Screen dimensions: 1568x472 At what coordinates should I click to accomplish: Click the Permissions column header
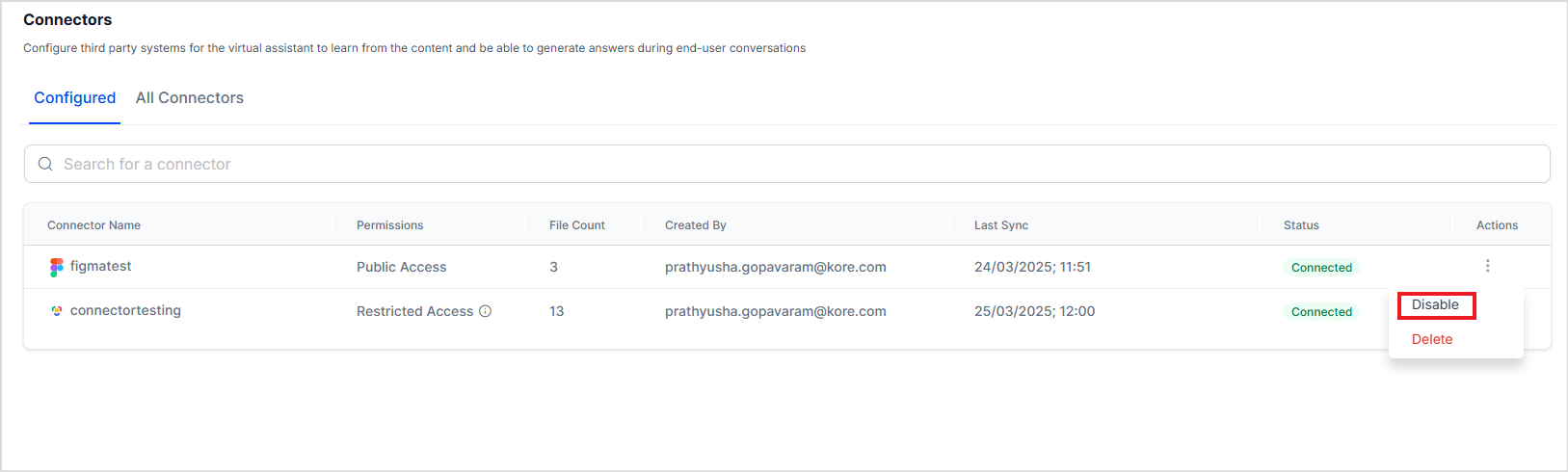(389, 225)
